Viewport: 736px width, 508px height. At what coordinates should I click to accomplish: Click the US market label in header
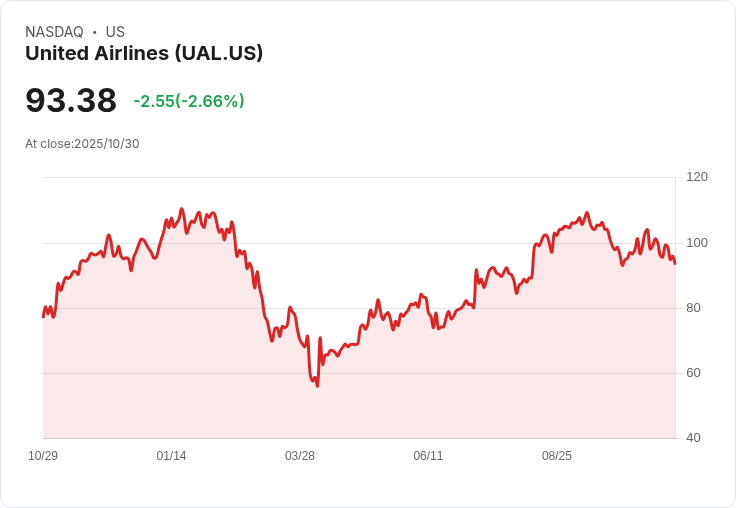pos(115,32)
